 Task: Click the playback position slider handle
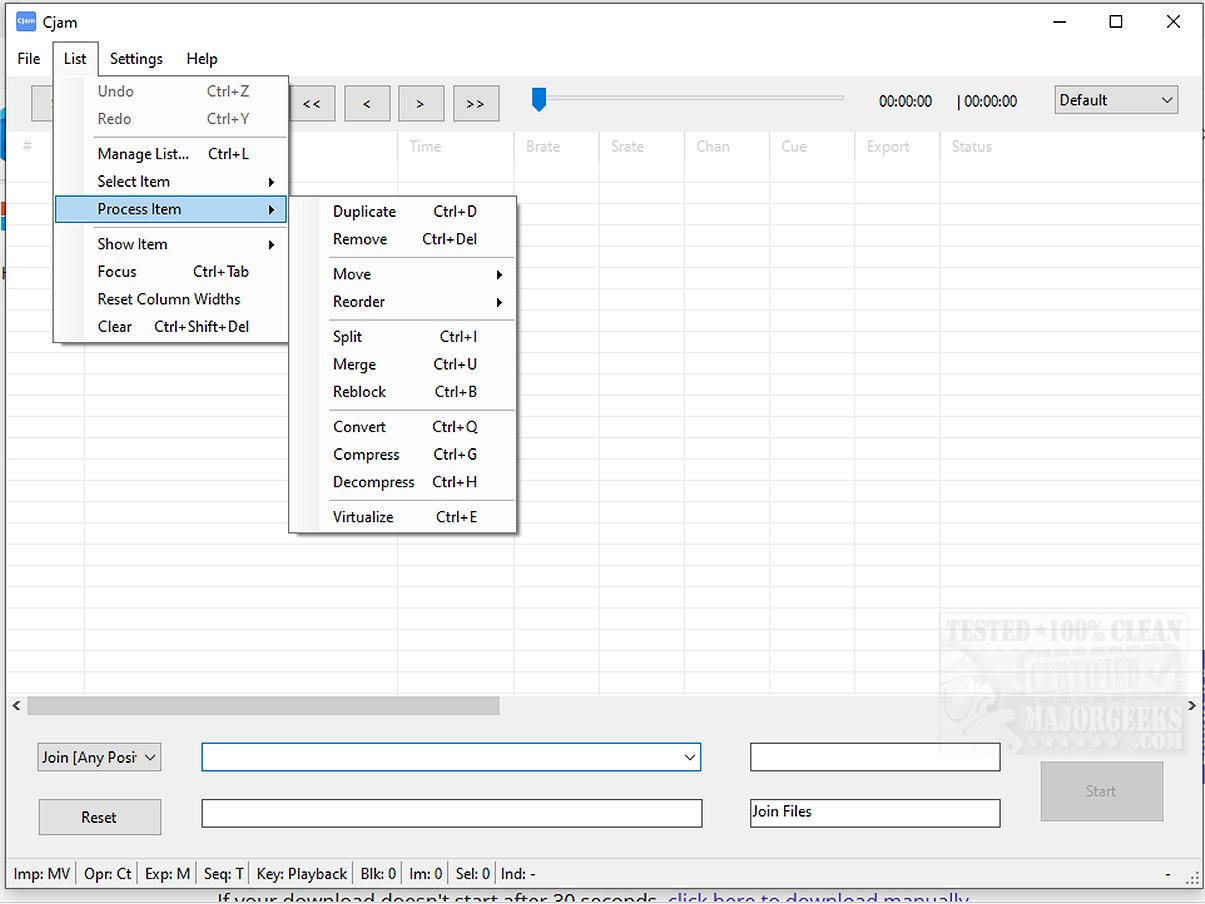[539, 98]
